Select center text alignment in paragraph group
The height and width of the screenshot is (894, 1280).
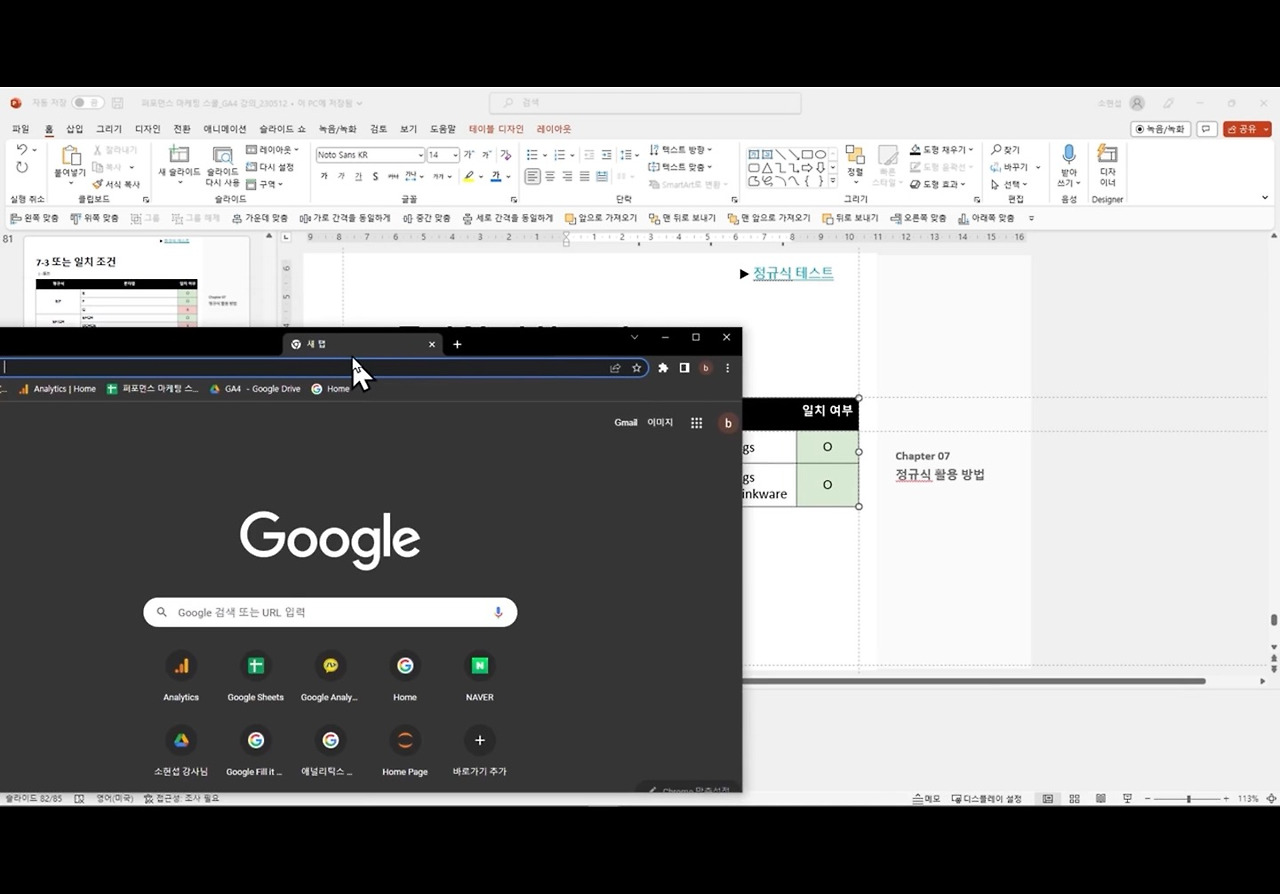click(x=550, y=177)
